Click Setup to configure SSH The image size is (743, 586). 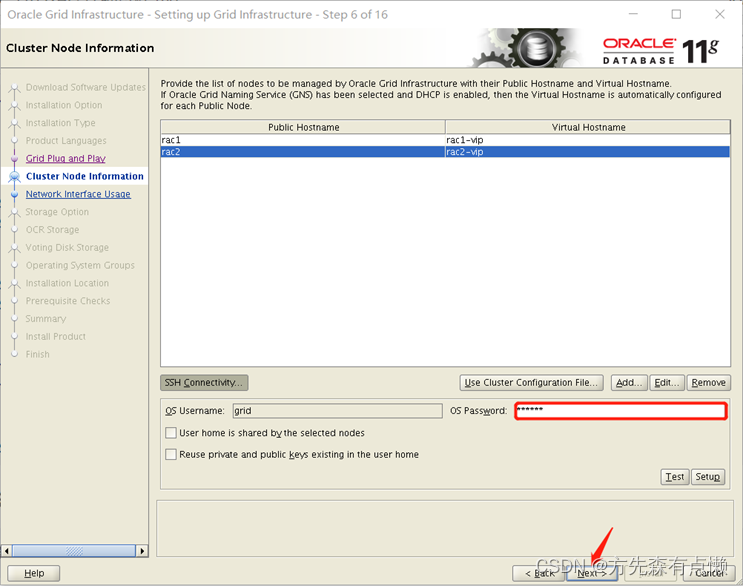(707, 477)
